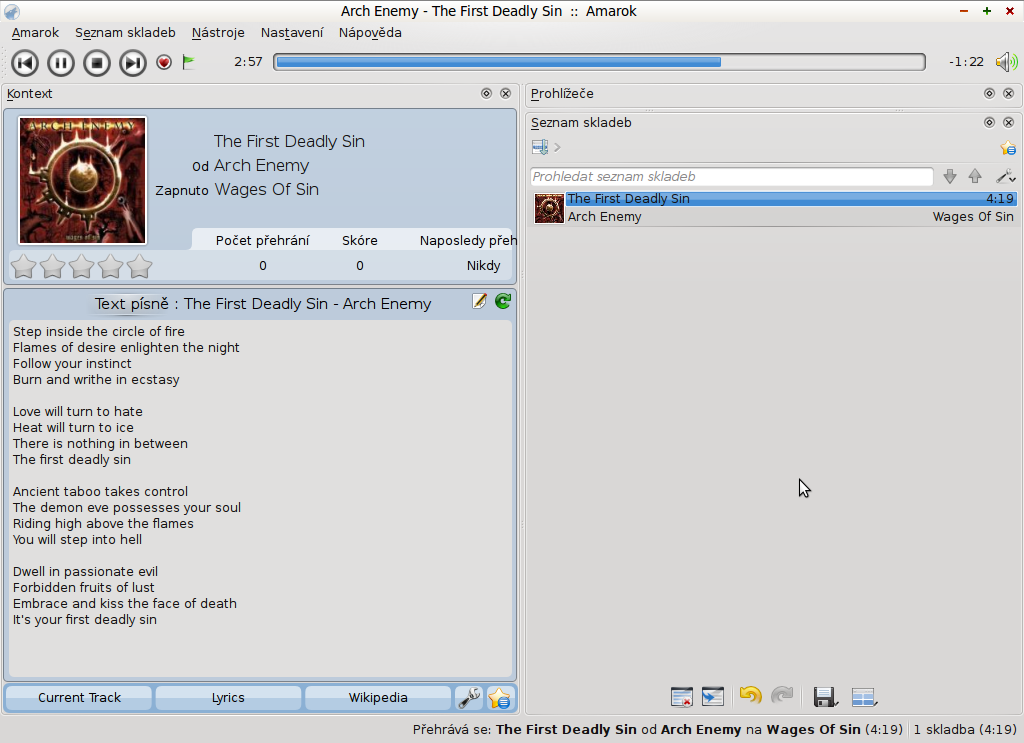Screen dimensions: 1024x743
Task: Skip to the previous track
Action: [25, 63]
